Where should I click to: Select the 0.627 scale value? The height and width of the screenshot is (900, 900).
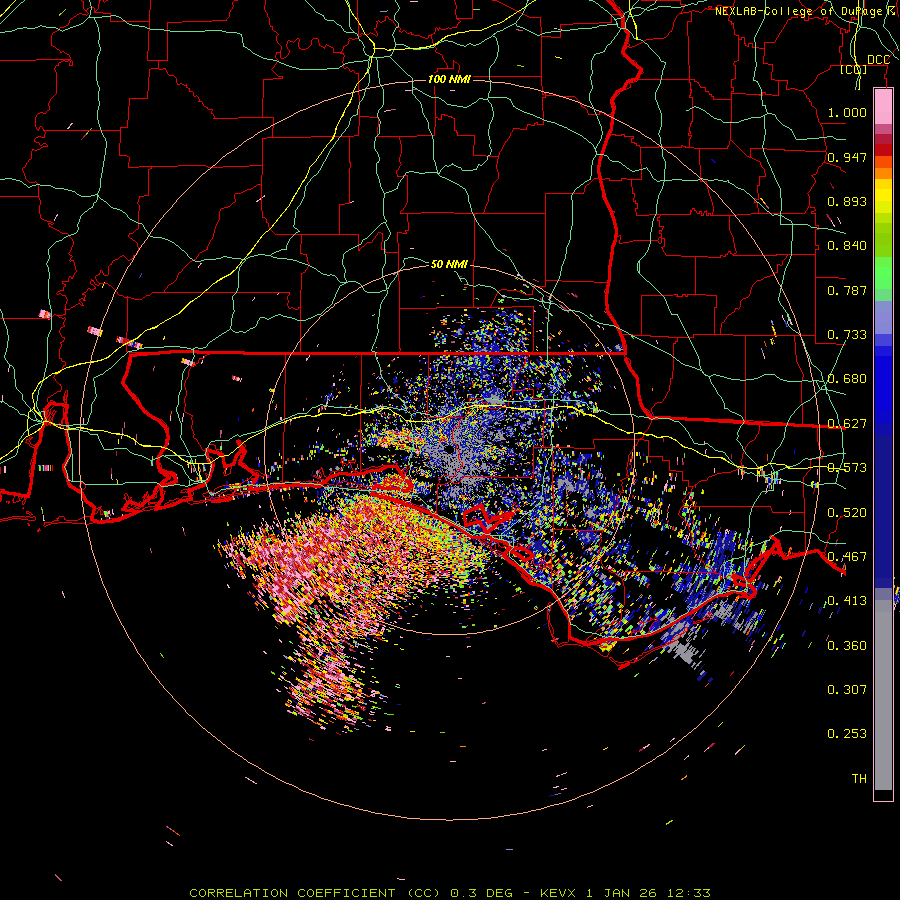pos(847,424)
